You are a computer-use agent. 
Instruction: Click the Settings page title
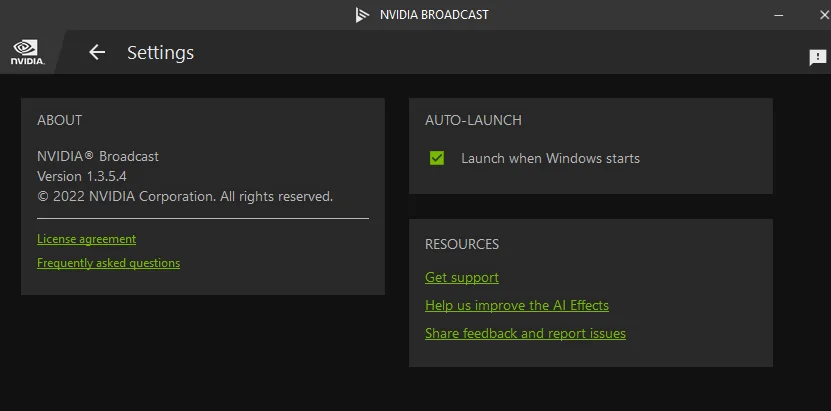tap(161, 52)
